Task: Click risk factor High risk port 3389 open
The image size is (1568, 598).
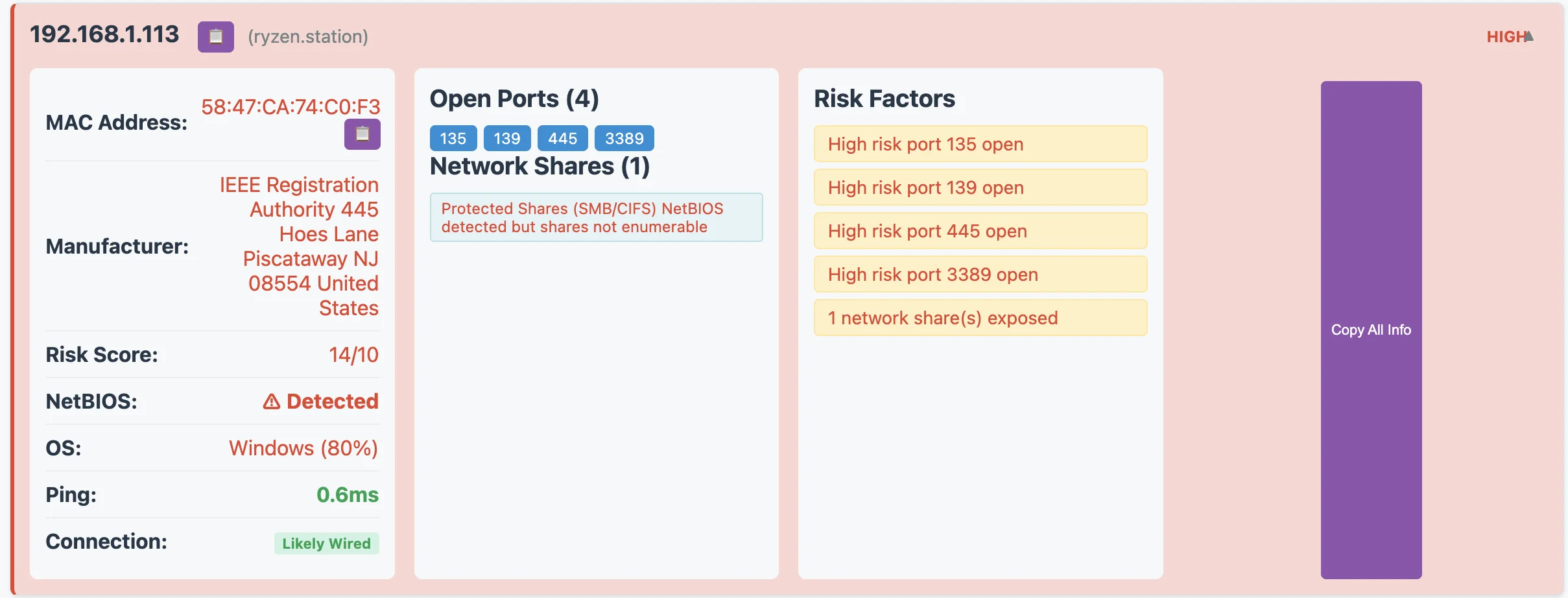Action: [x=980, y=274]
